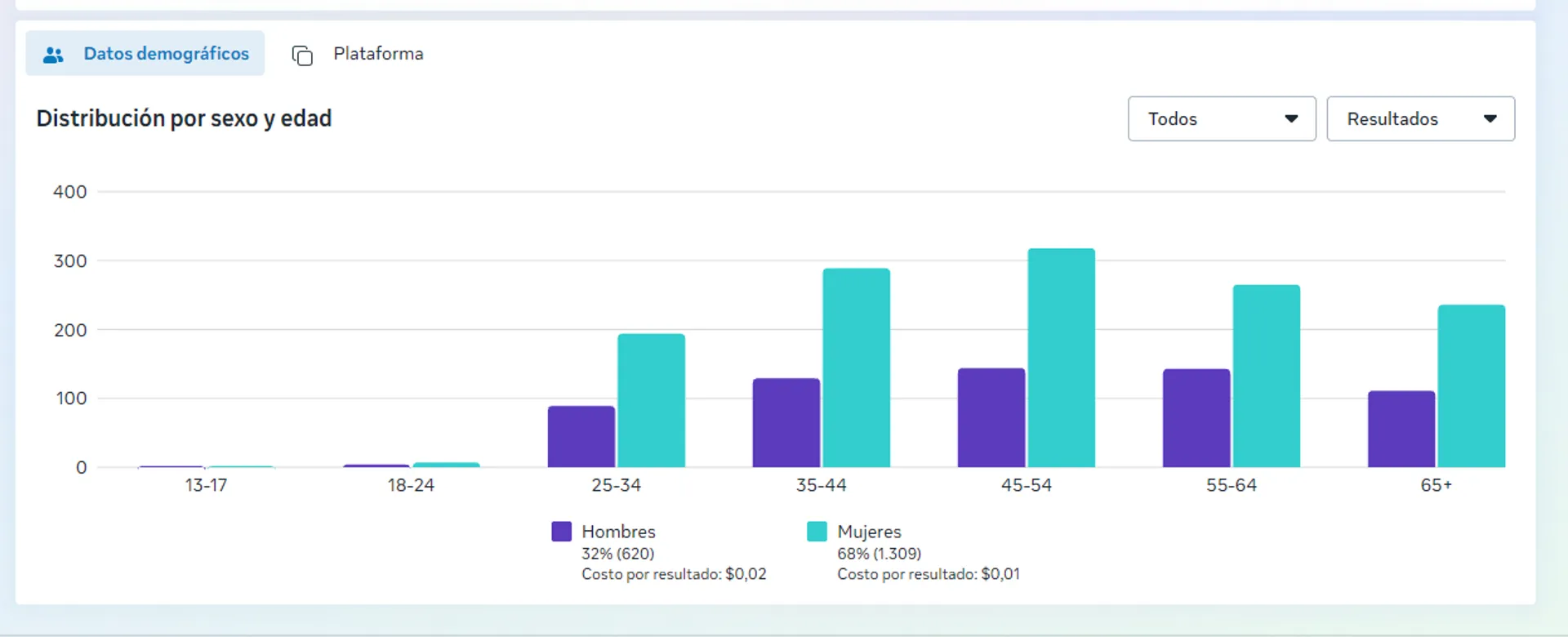Click Costo por resultado: $0,02 text
This screenshot has height=637, width=1568.
pyautogui.click(x=674, y=574)
